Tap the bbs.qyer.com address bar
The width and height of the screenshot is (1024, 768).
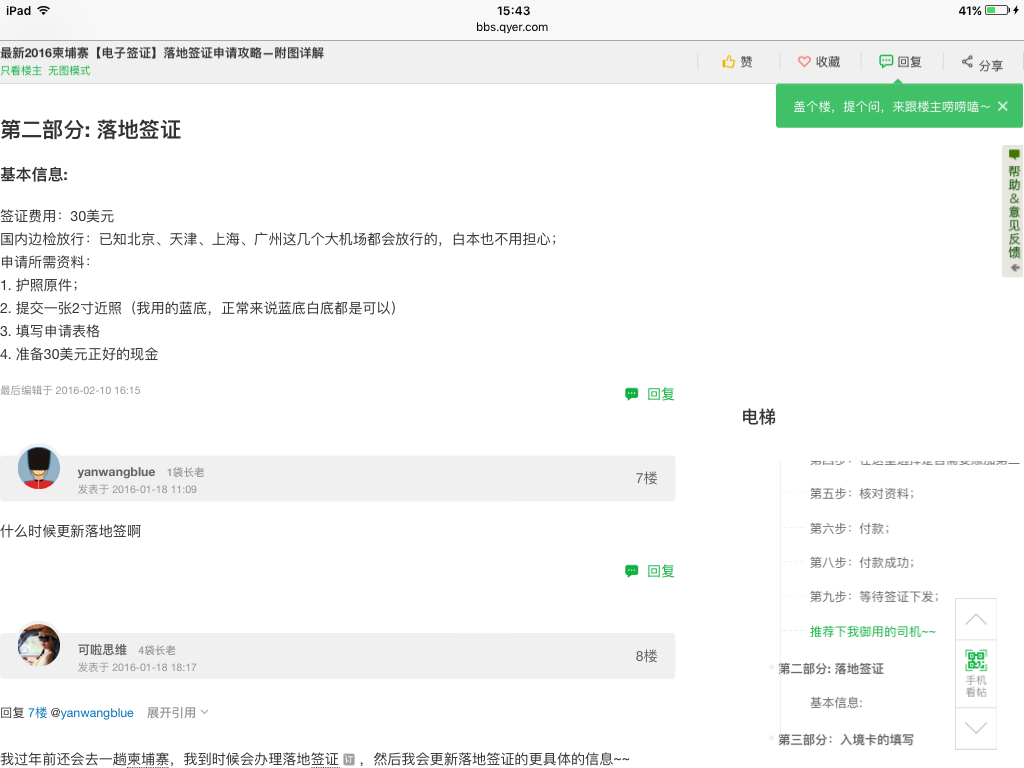coord(512,28)
